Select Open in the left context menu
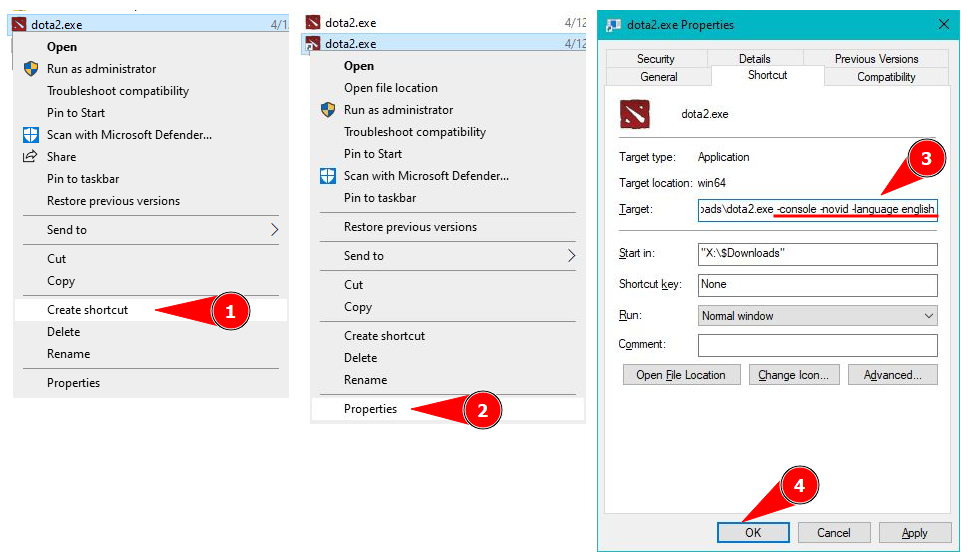The width and height of the screenshot is (968, 559). point(62,47)
